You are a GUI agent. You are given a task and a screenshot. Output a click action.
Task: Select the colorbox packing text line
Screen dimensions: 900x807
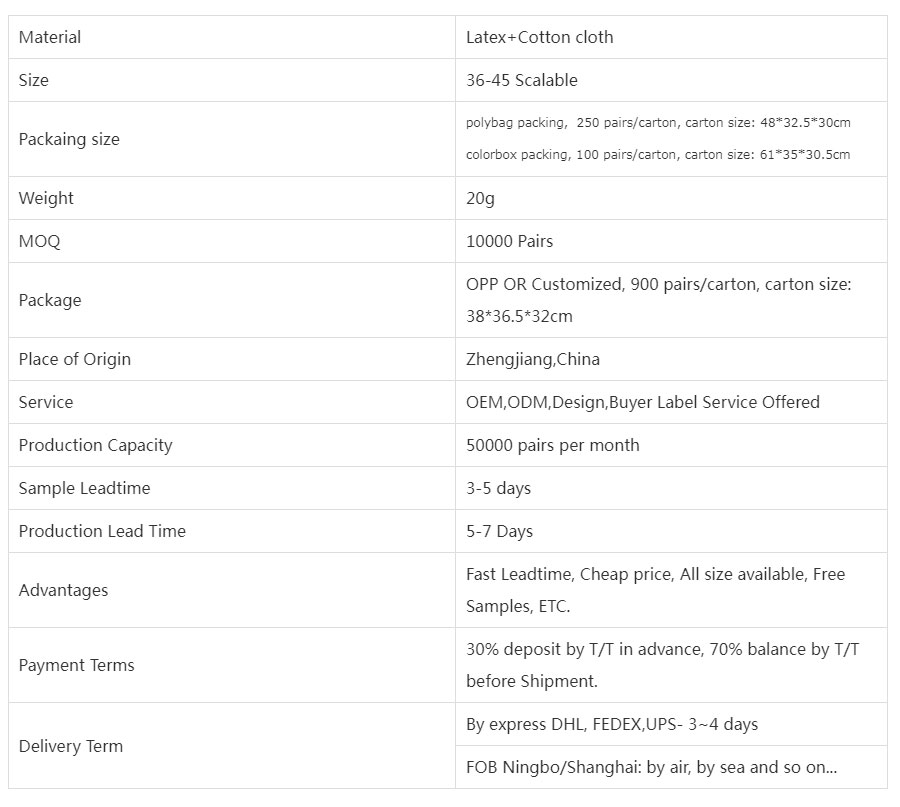point(658,155)
